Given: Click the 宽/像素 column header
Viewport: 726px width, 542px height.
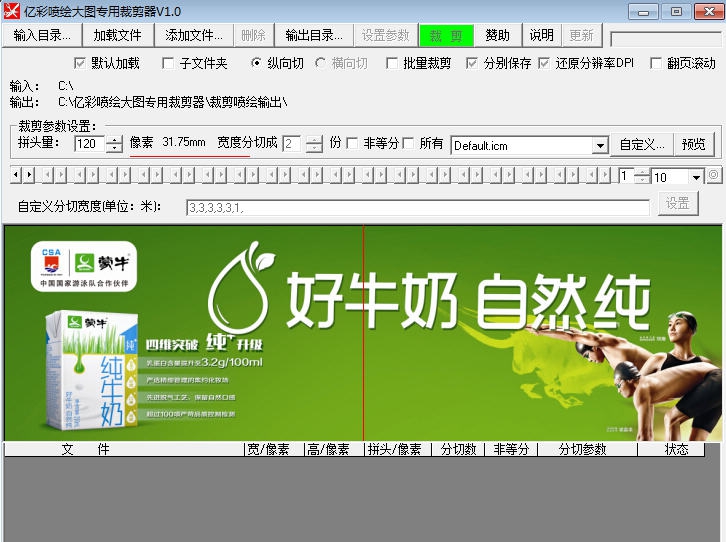Looking at the screenshot, I should (274, 449).
